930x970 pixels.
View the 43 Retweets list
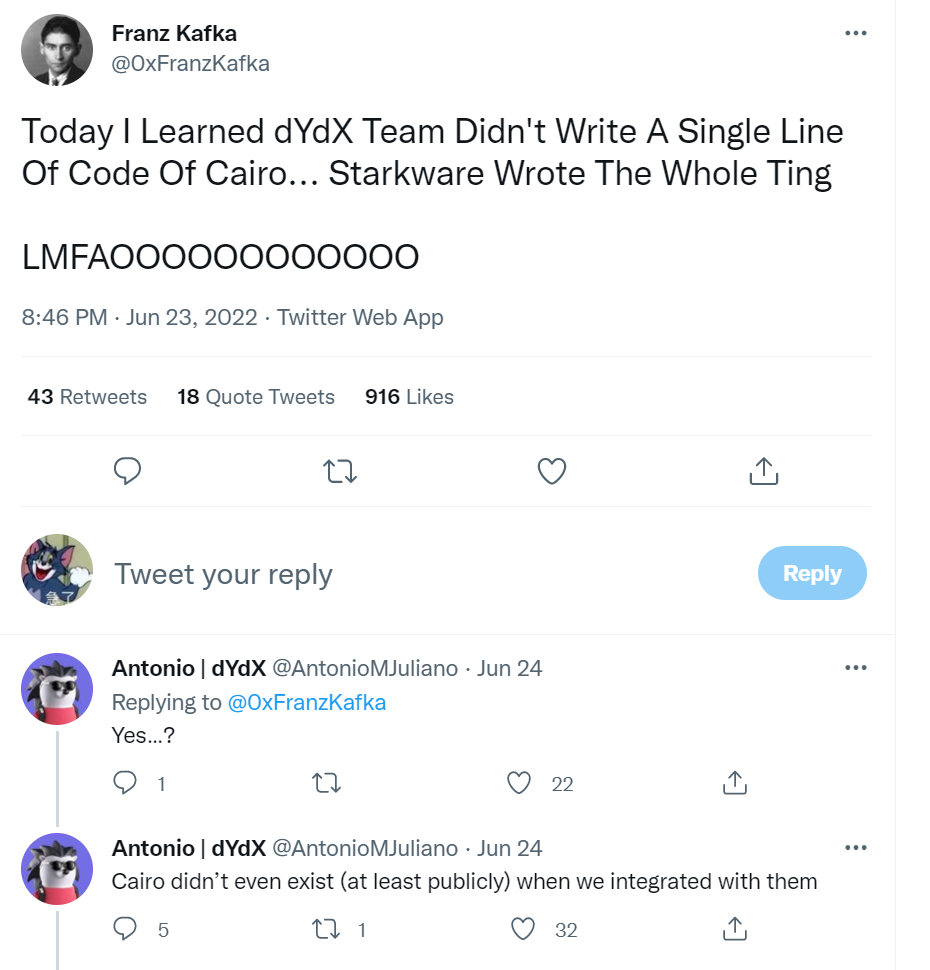(87, 397)
